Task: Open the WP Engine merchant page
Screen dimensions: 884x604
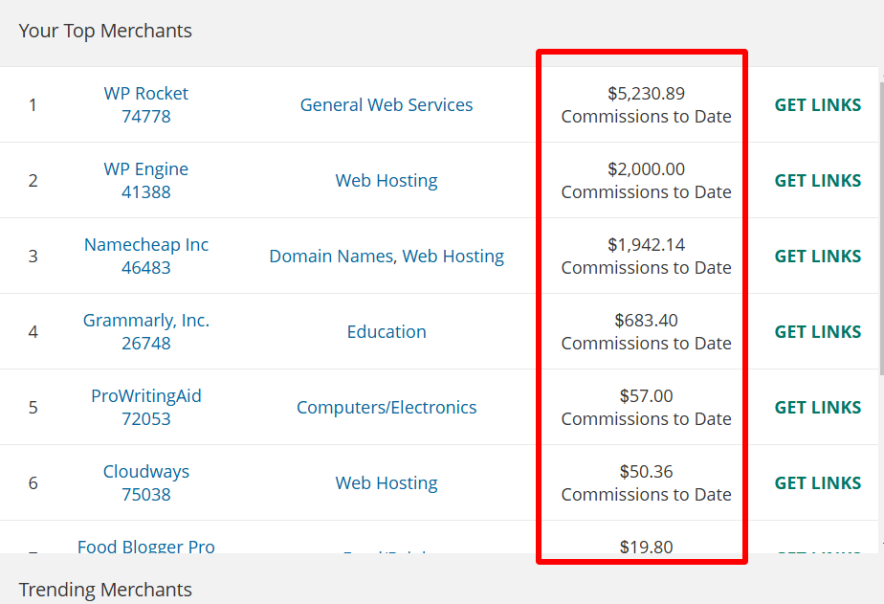Action: 146,169
